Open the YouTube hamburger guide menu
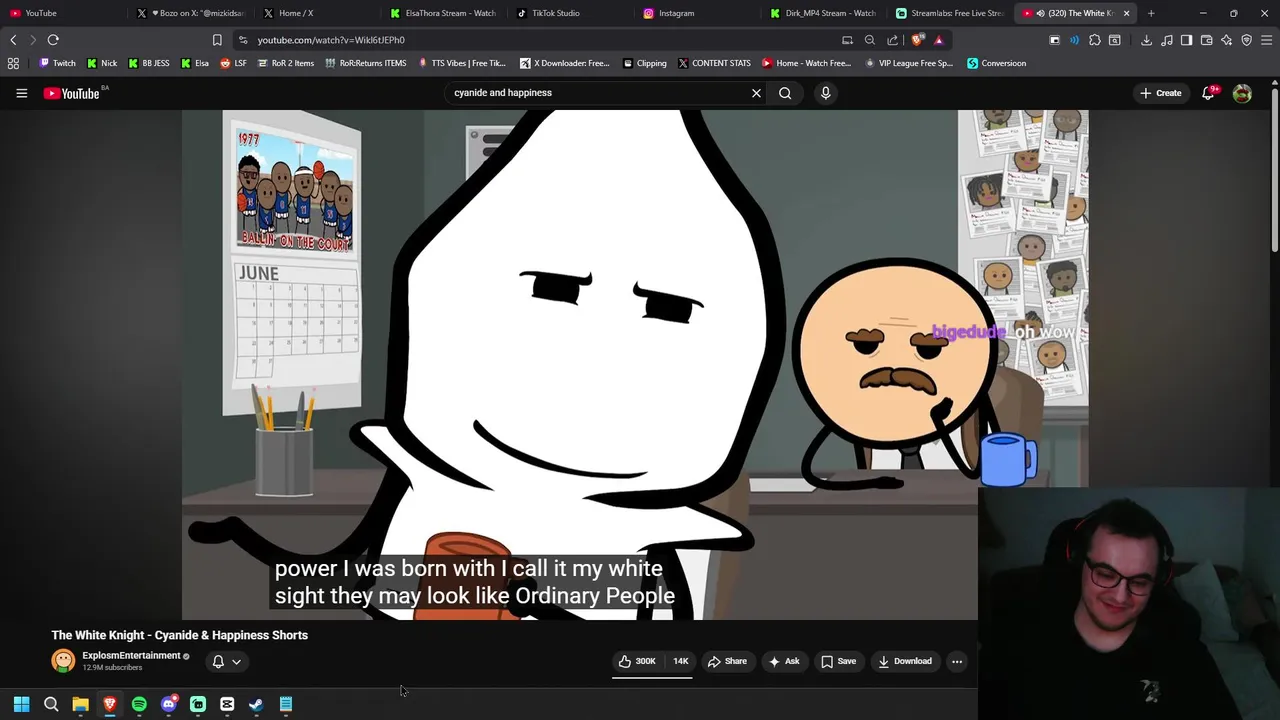Image resolution: width=1280 pixels, height=720 pixels. coord(21,93)
